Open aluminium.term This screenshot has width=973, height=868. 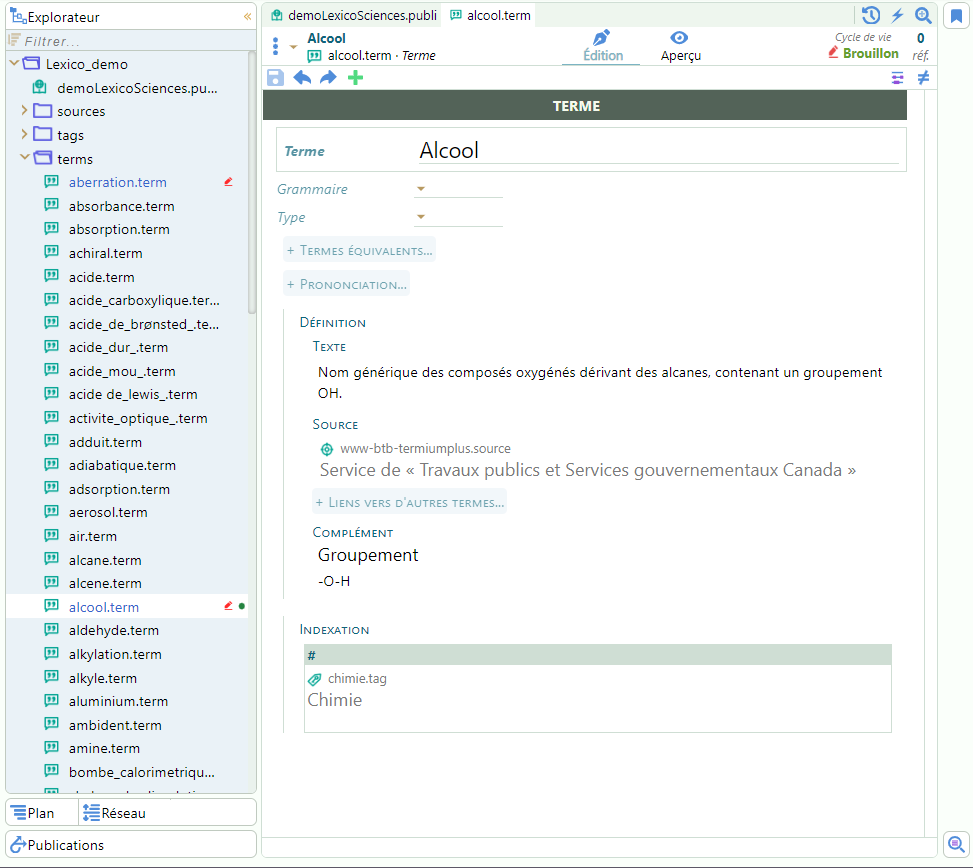coord(118,701)
